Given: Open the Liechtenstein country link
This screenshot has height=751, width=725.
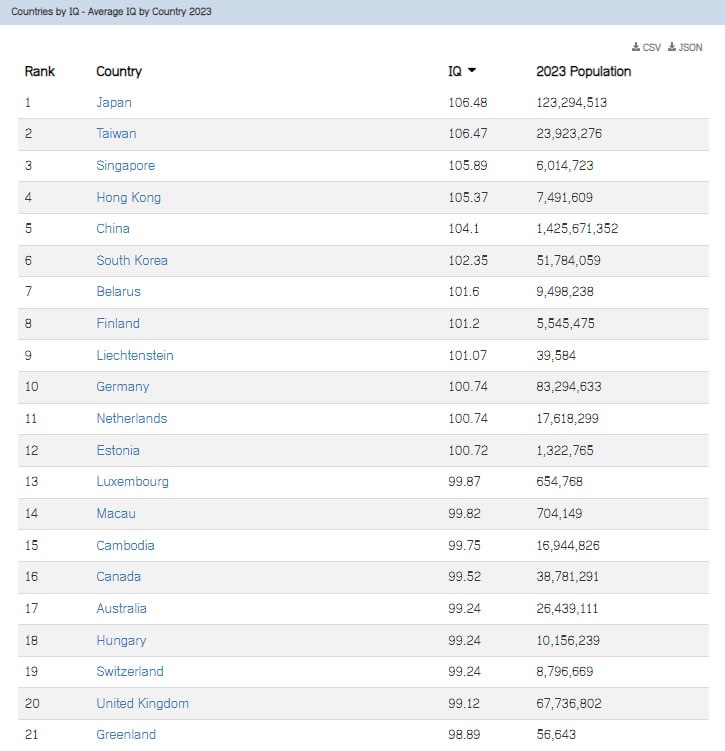Looking at the screenshot, I should (134, 355).
